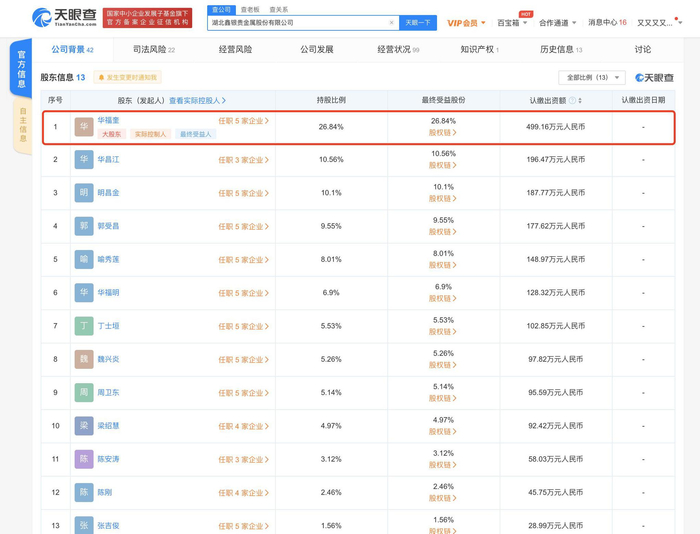Open 任职 5 家企业 link for 明昌金
The height and width of the screenshot is (534, 700).
coord(243,193)
